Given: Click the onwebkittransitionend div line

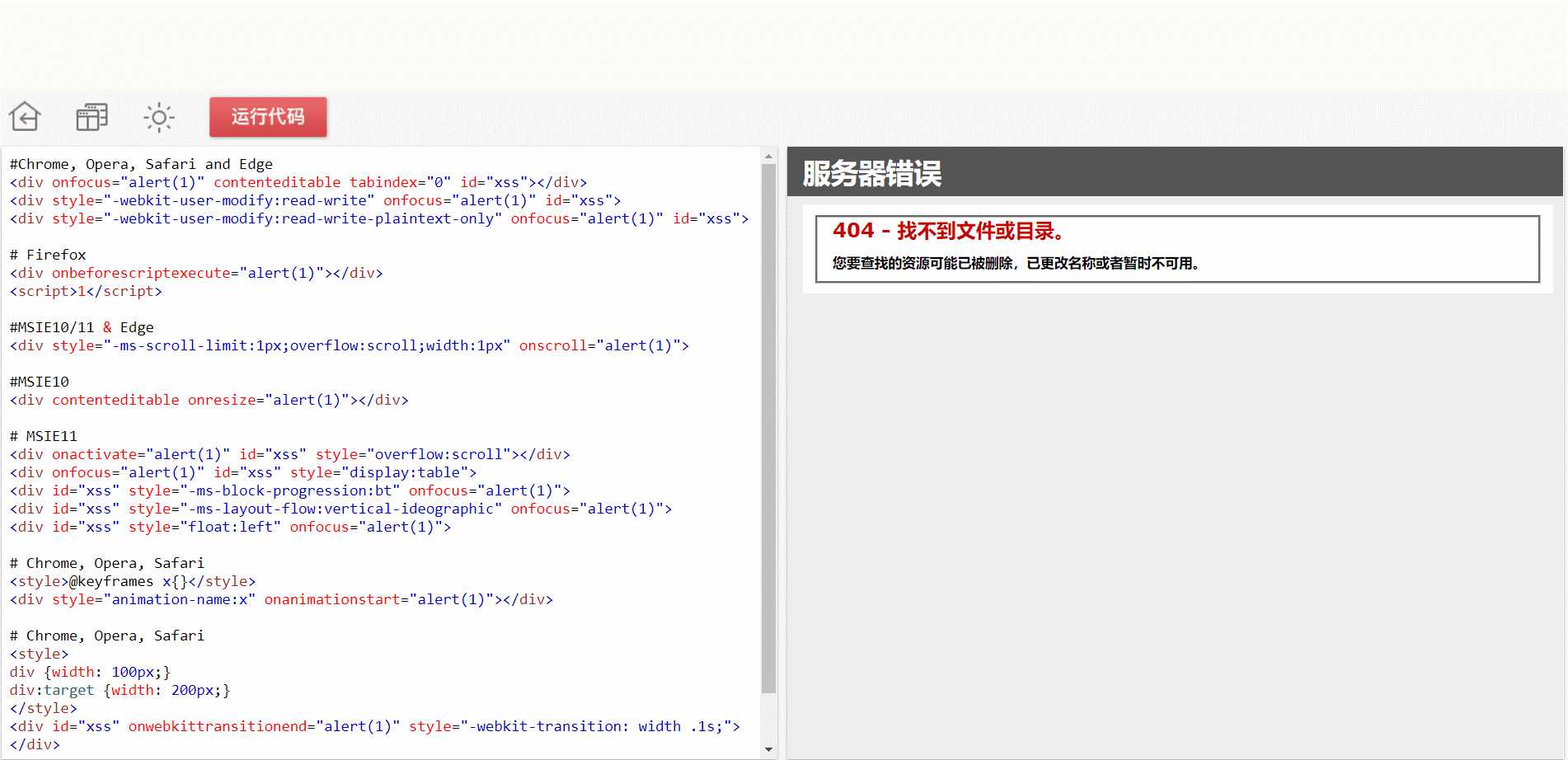Looking at the screenshot, I should tap(375, 726).
